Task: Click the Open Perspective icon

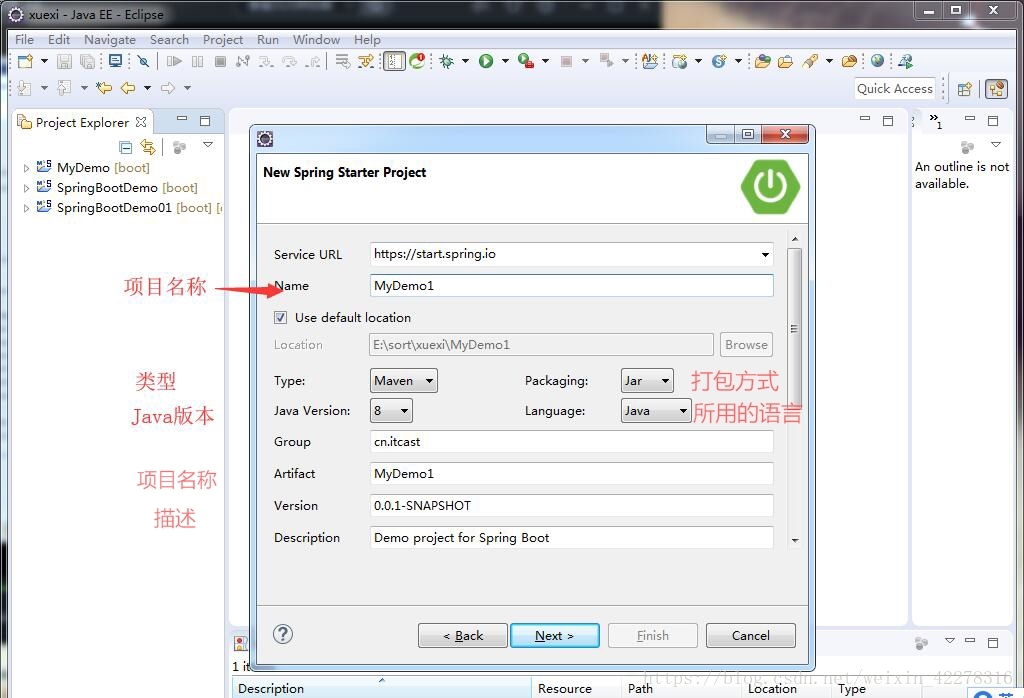Action: (x=965, y=89)
